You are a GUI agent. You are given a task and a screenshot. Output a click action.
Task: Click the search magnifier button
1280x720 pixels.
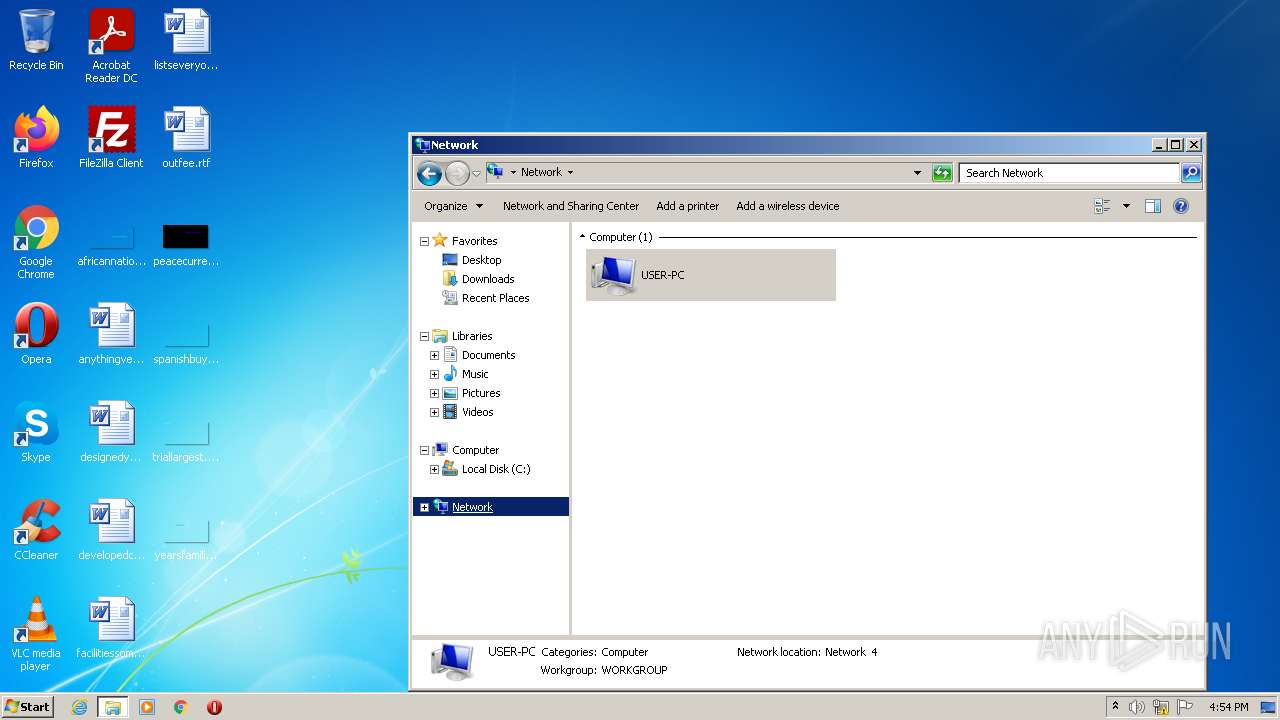(x=1191, y=173)
